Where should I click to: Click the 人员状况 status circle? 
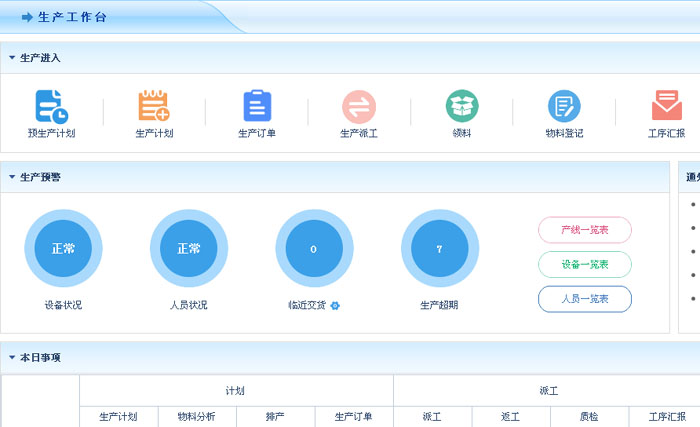(x=189, y=248)
